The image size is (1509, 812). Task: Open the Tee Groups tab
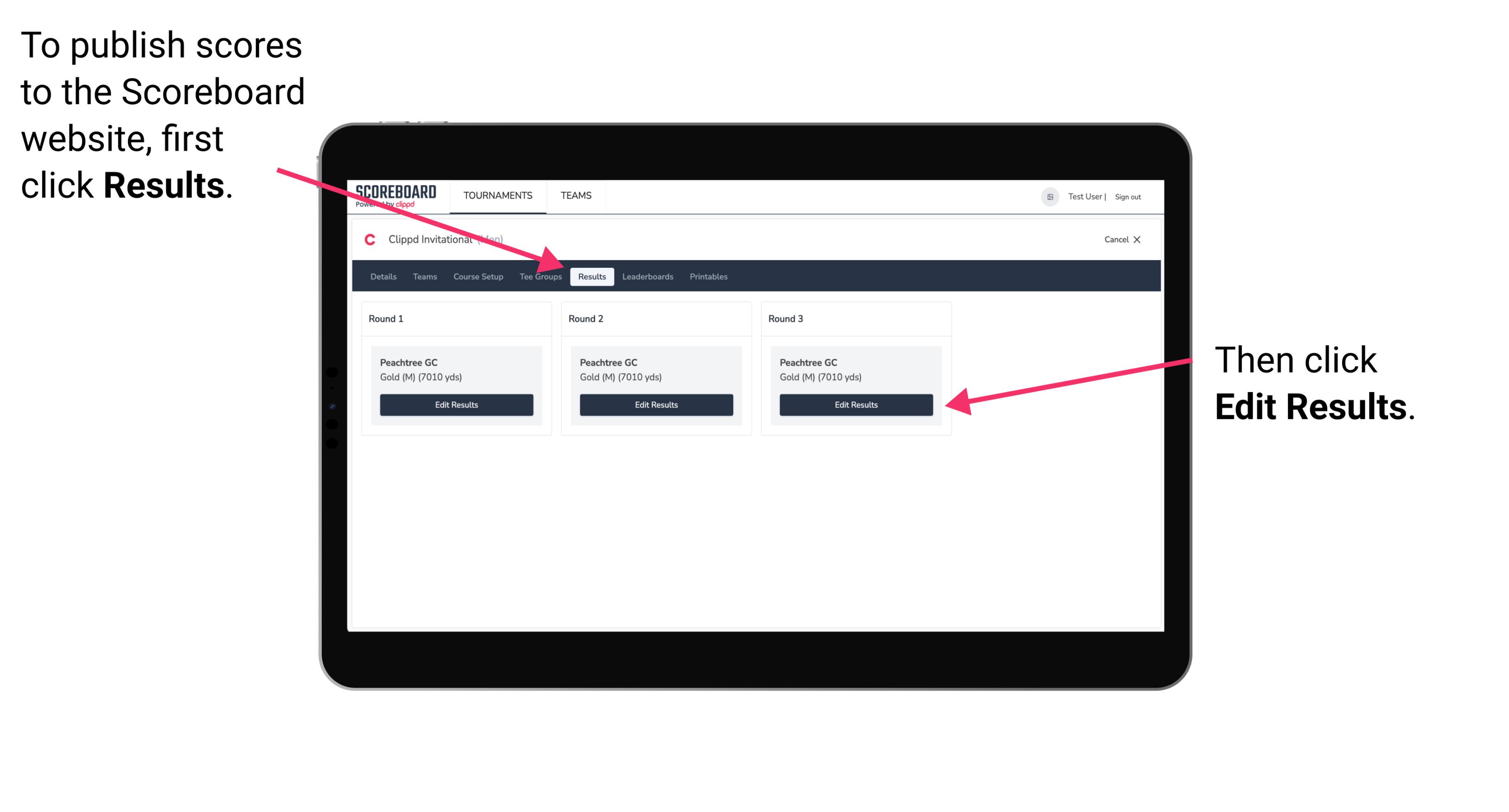click(541, 277)
